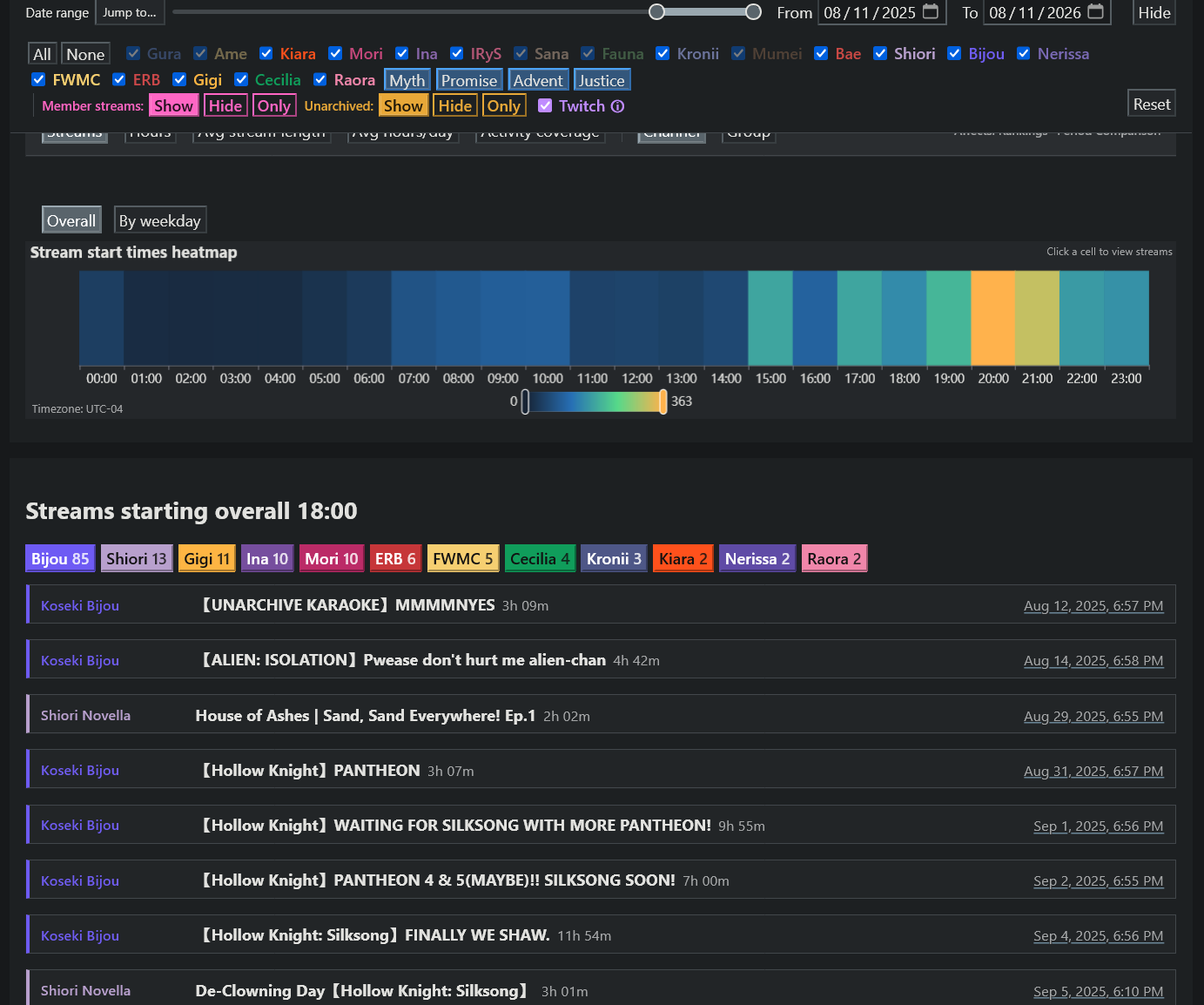Reset all filters with the Reset button
1204x1005 pixels.
(x=1152, y=104)
